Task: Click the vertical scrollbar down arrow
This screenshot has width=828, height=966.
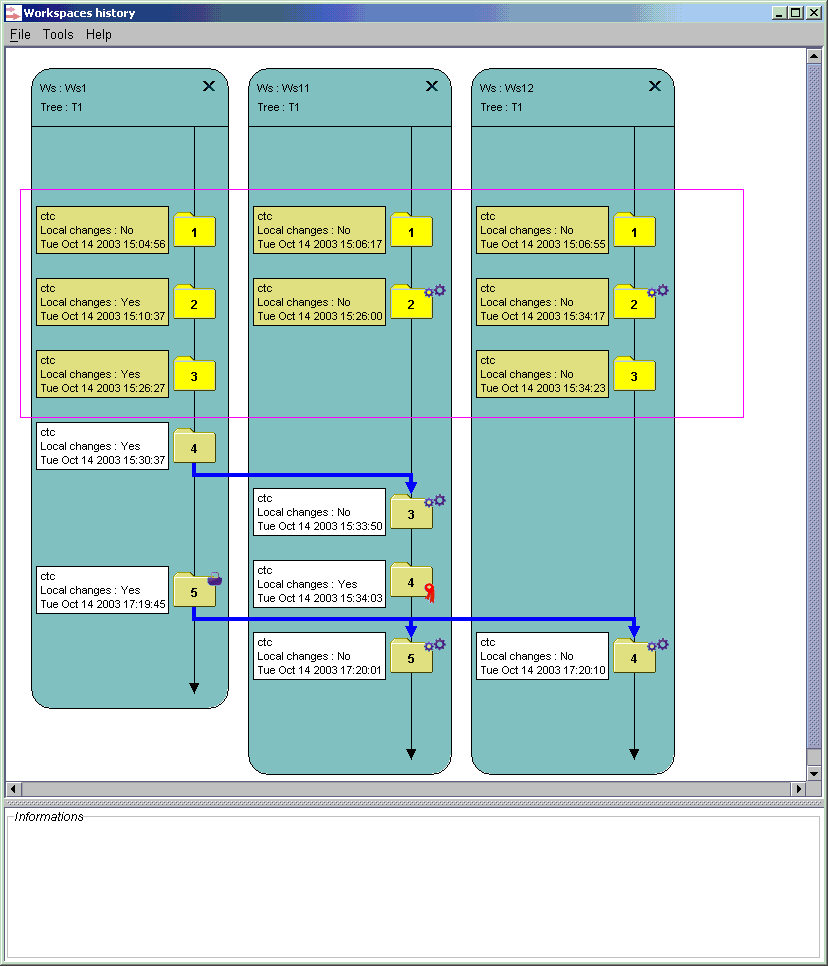Action: tap(813, 773)
